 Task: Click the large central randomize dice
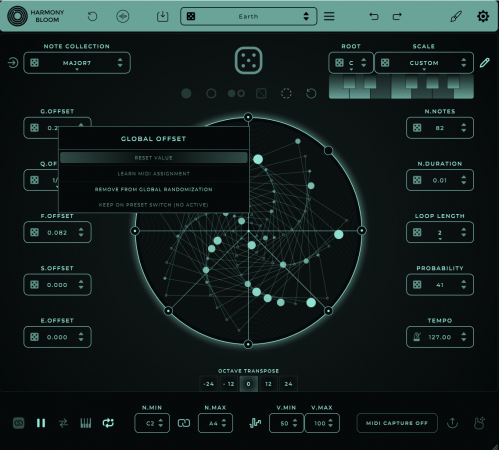point(248,60)
